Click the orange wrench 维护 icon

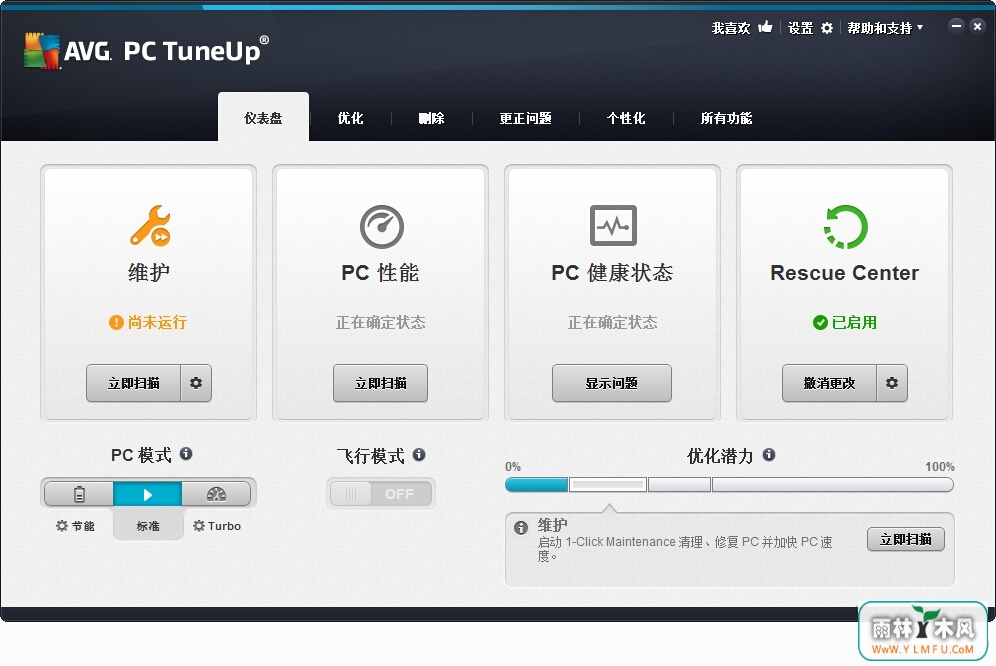click(151, 226)
